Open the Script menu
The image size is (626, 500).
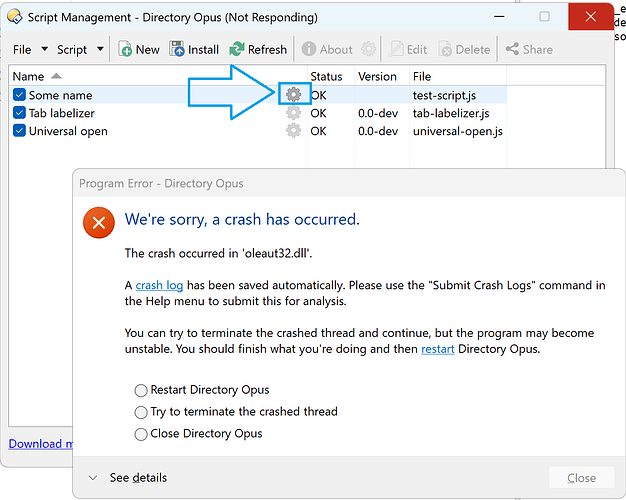(72, 50)
